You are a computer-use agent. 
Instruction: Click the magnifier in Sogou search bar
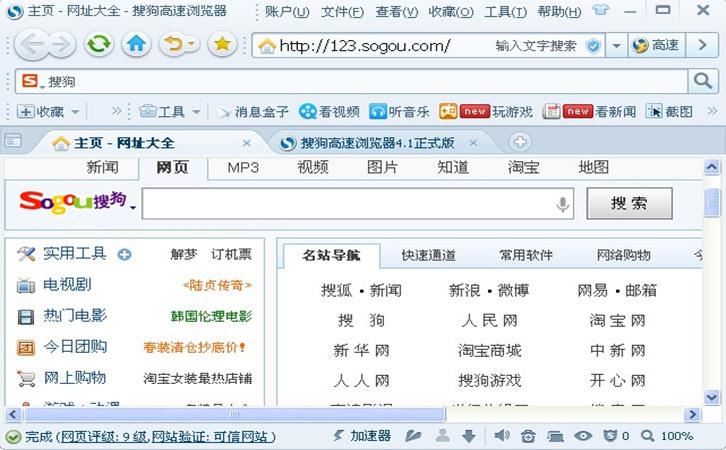[x=703, y=81]
